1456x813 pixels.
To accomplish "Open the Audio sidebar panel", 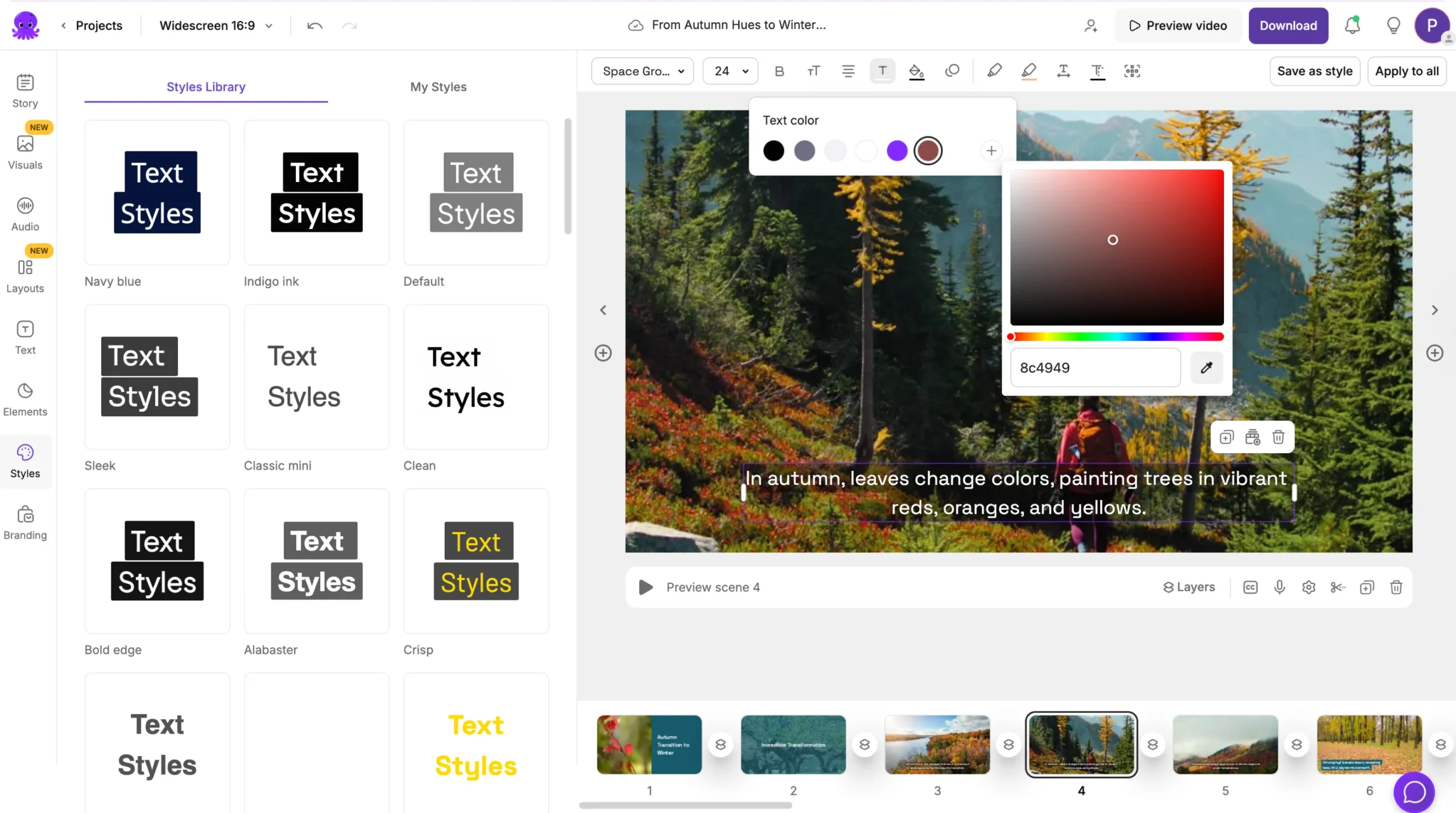I will [x=25, y=214].
